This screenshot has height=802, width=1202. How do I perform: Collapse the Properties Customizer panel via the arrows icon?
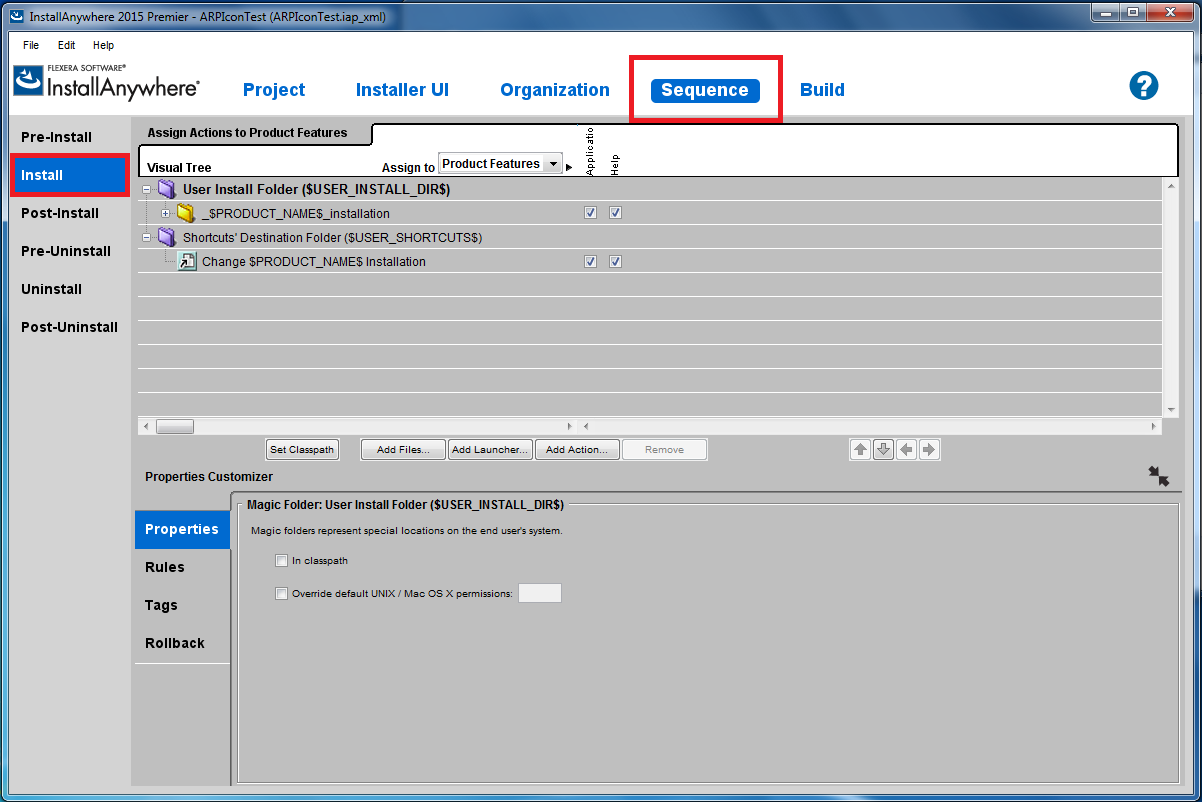[x=1159, y=476]
